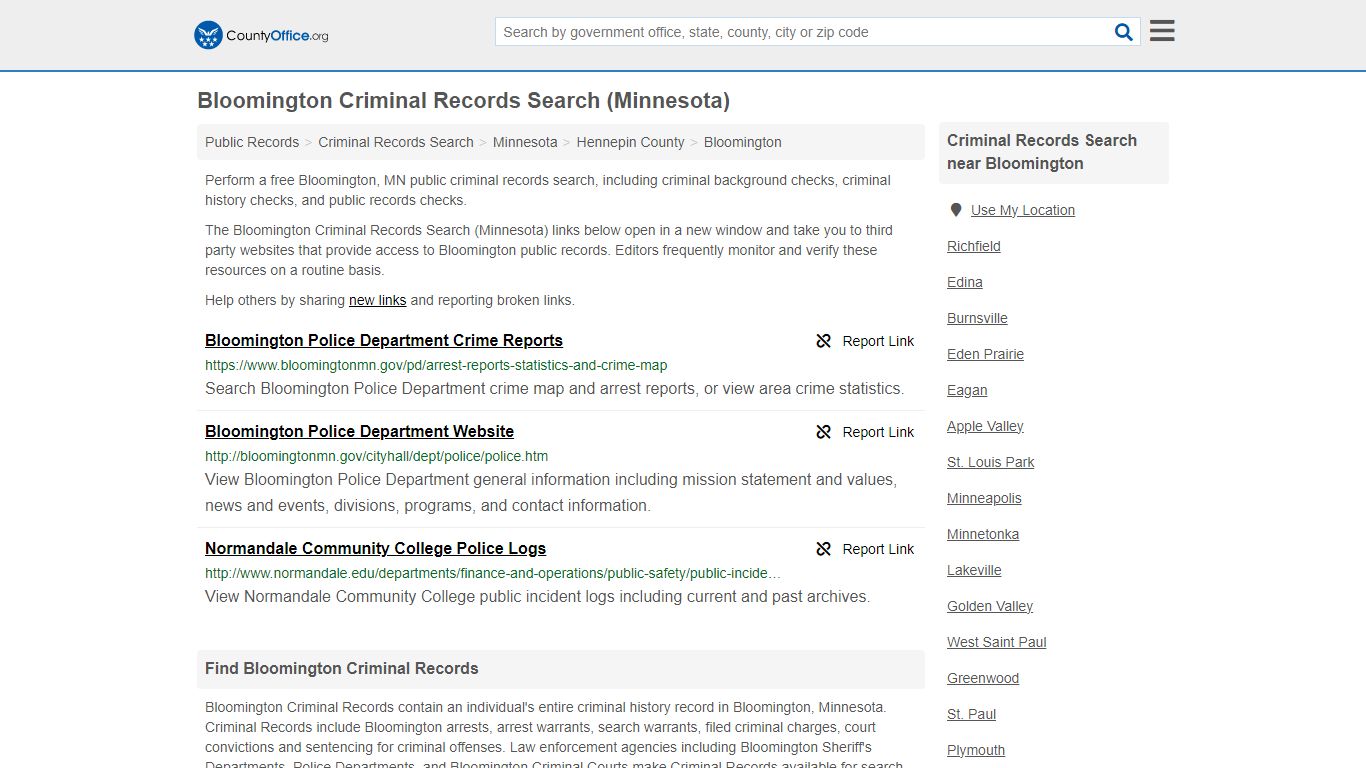Open St. Paul nearby city link
The image size is (1366, 768).
972,714
